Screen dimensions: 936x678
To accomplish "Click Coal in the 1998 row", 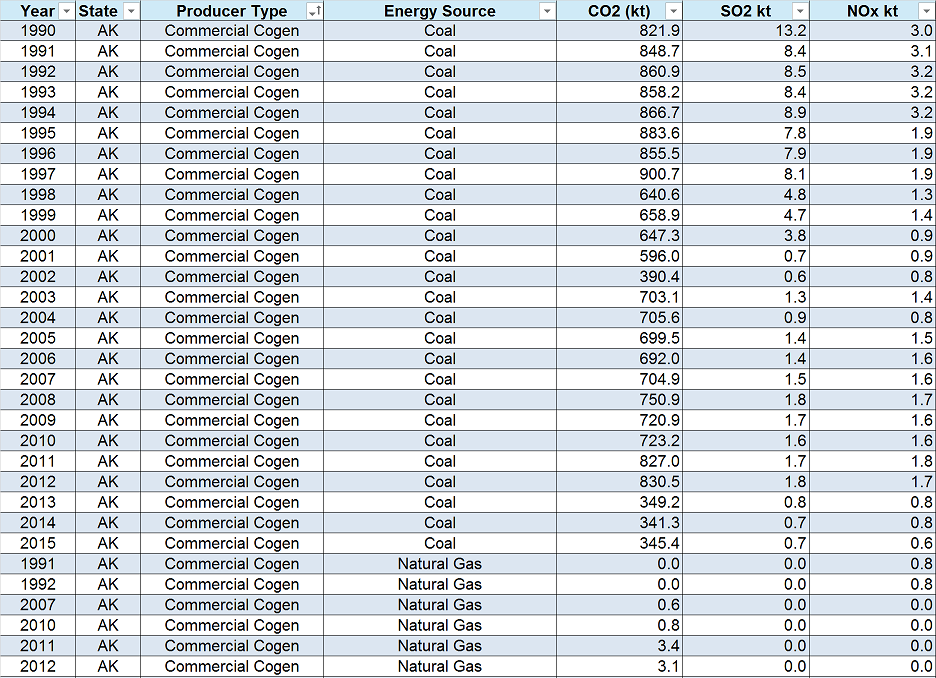I will coord(440,195).
